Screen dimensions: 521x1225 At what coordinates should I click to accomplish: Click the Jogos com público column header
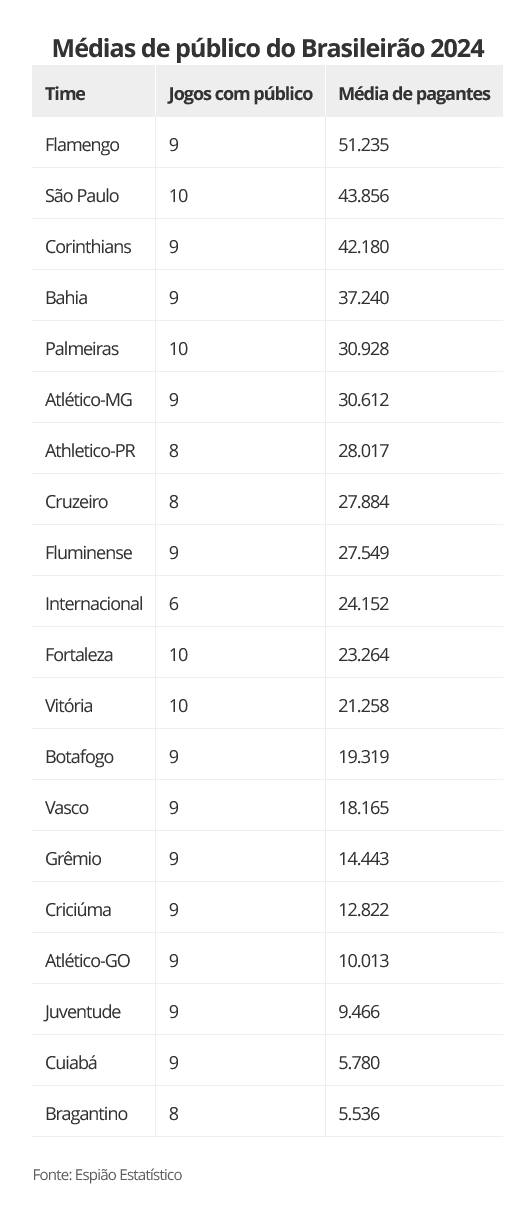point(240,94)
